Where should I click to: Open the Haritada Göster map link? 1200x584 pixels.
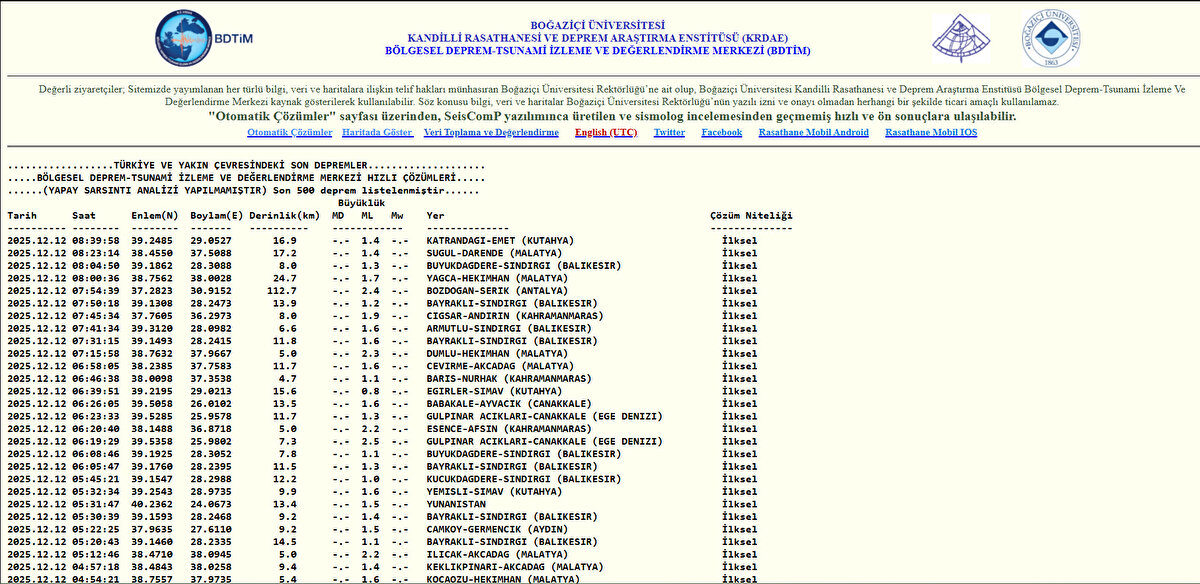point(377,133)
